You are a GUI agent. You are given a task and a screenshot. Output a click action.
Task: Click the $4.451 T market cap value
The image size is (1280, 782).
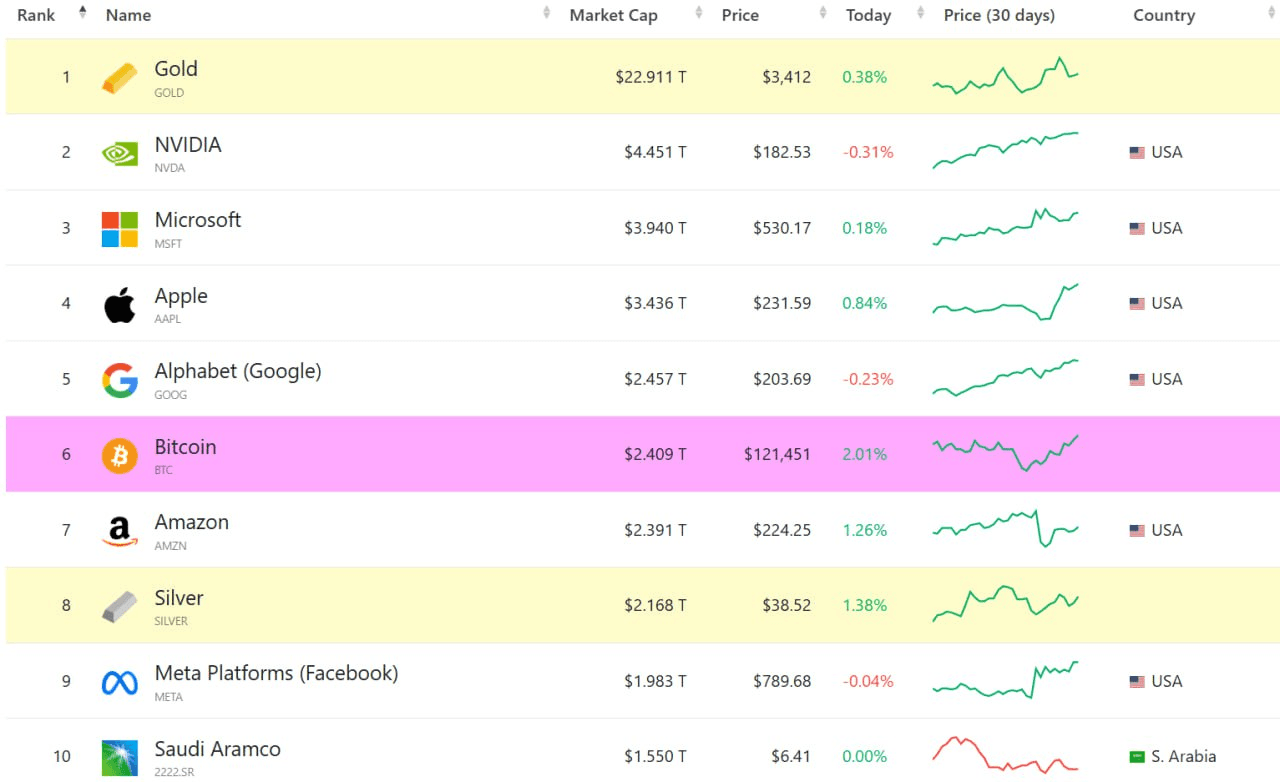tap(655, 153)
